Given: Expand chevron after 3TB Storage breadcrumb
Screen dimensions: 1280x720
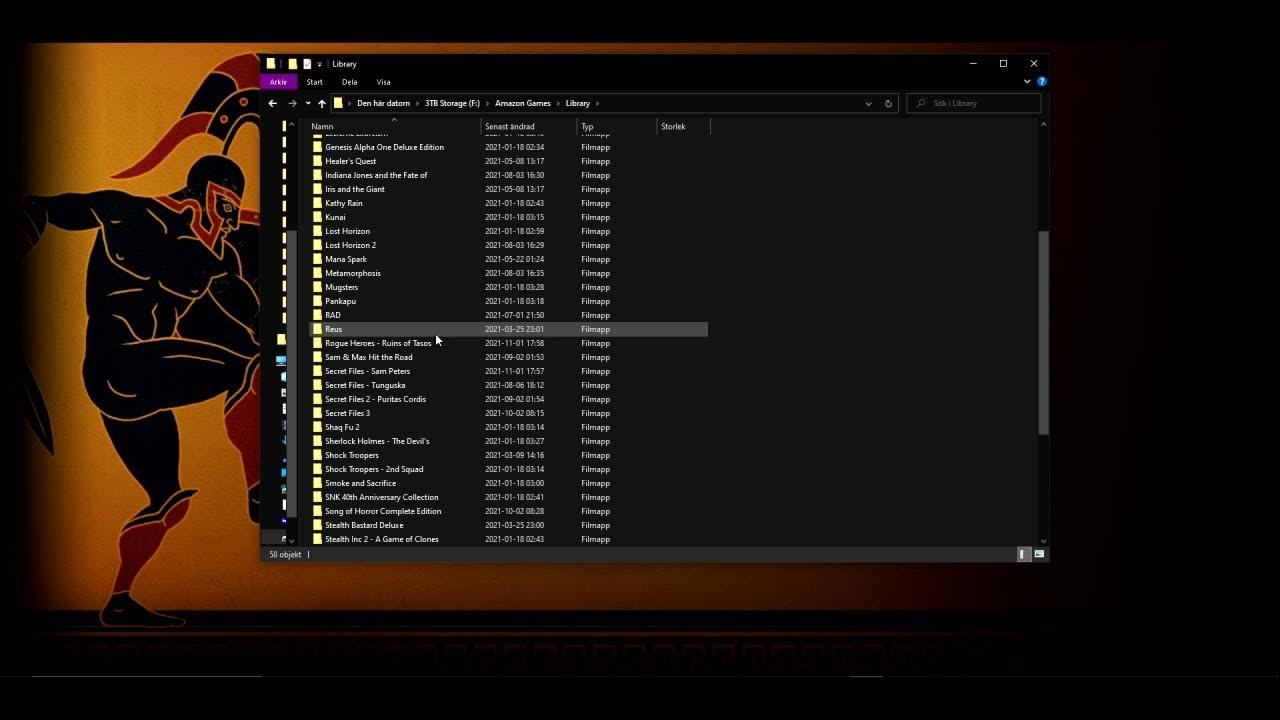Looking at the screenshot, I should click(488, 103).
